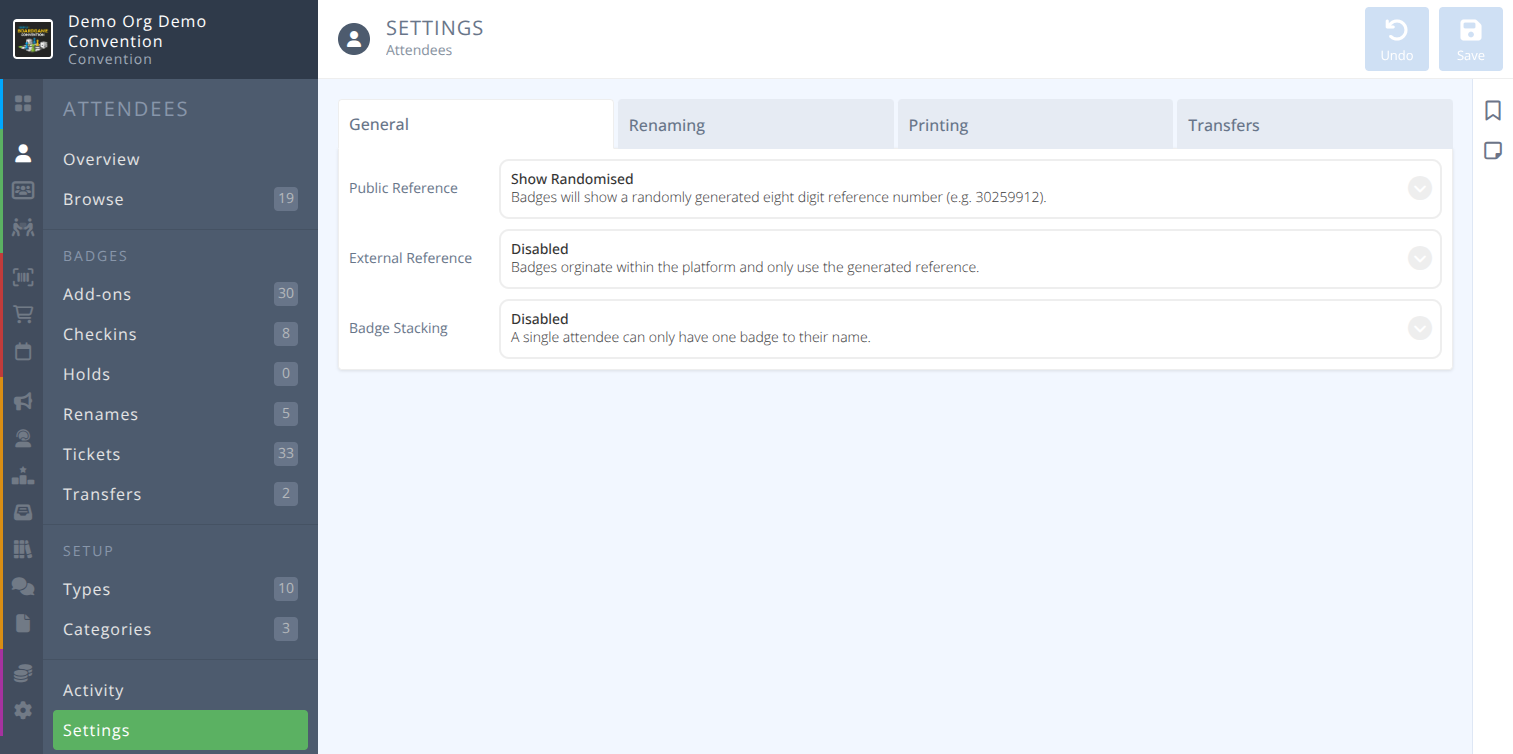The image size is (1513, 754).
Task: Select the Transfers tab
Action: click(1314, 124)
